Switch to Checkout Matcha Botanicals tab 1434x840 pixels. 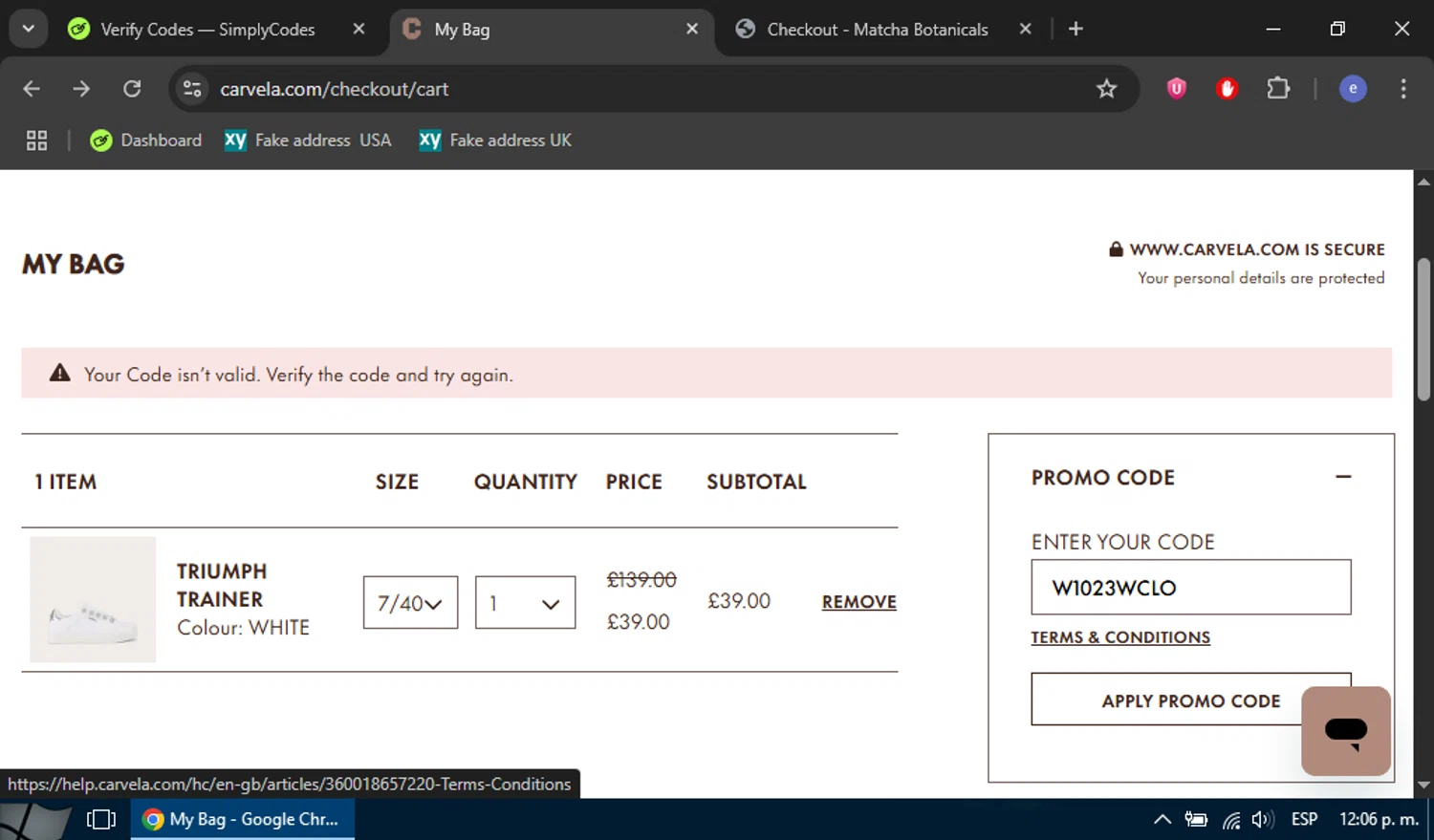[x=878, y=30]
